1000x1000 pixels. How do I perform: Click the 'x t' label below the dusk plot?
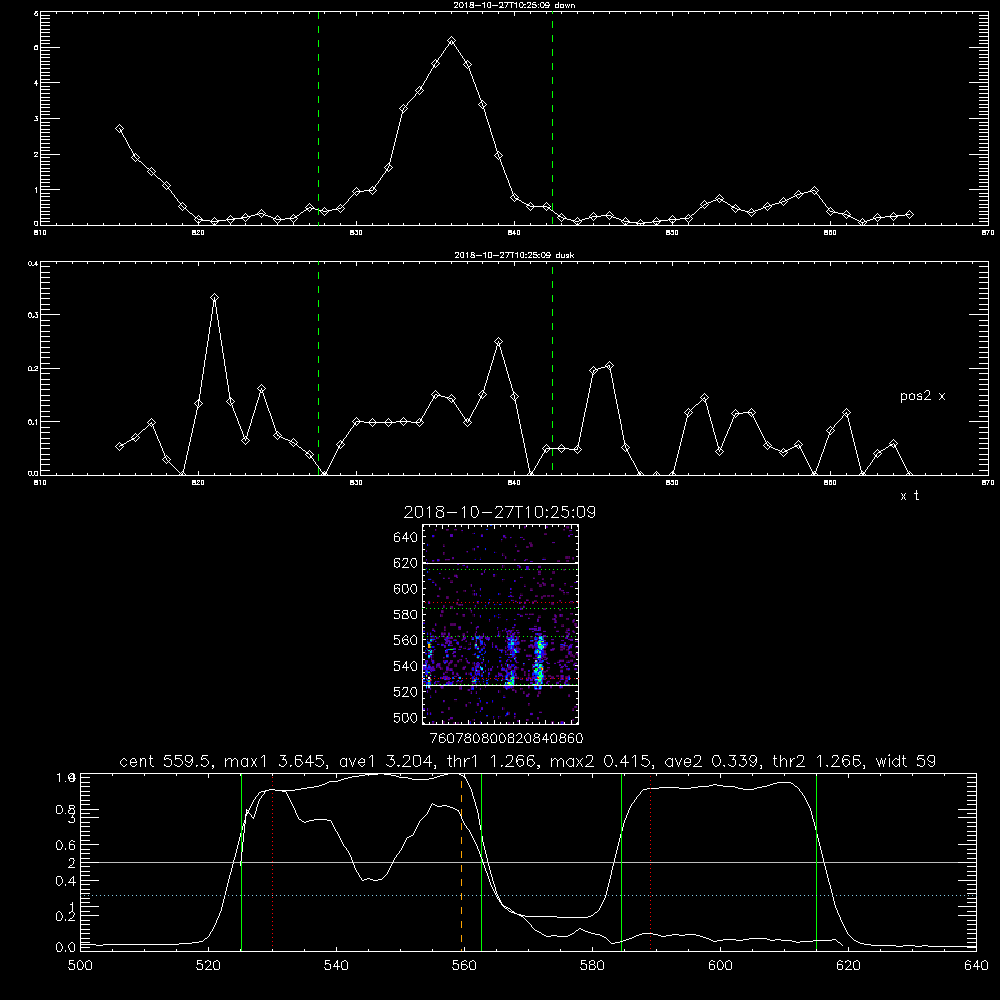909,496
